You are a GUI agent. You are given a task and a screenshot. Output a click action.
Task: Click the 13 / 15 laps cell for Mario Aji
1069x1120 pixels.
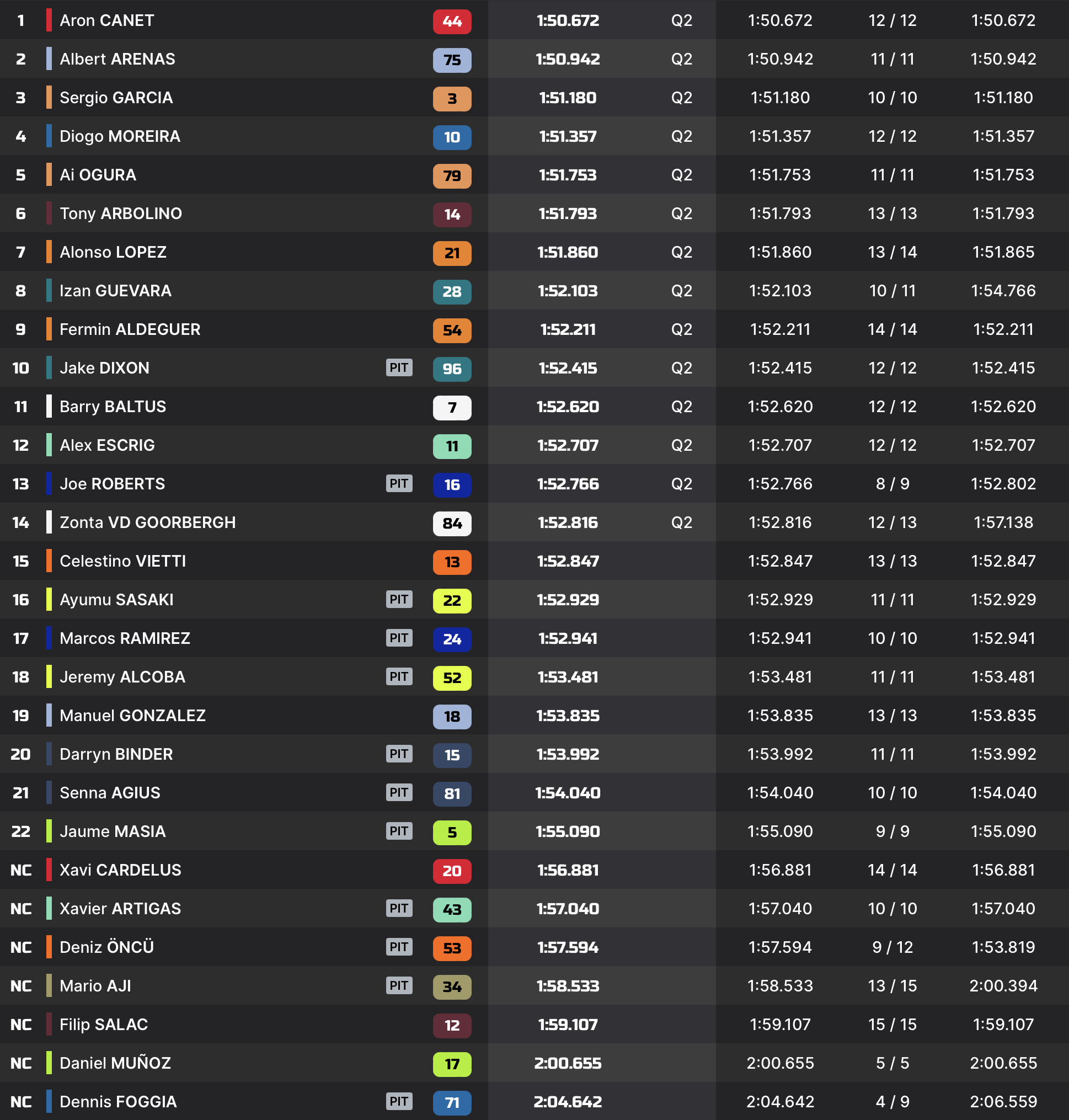(x=892, y=985)
